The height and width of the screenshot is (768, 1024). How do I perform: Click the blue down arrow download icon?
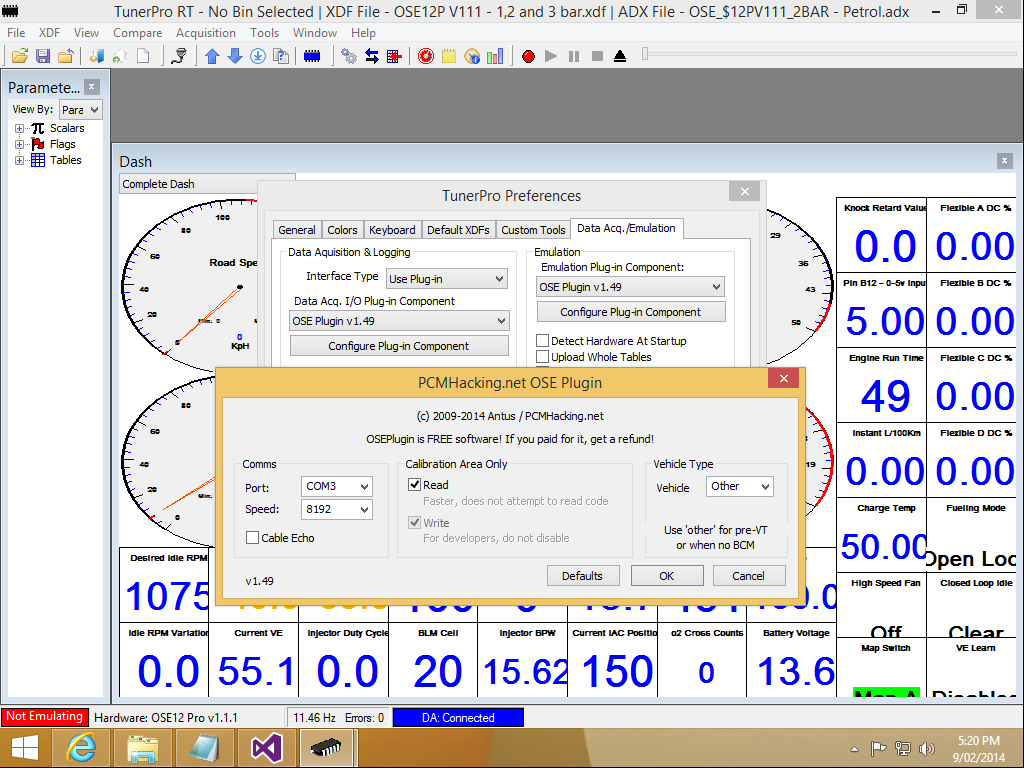coord(235,56)
